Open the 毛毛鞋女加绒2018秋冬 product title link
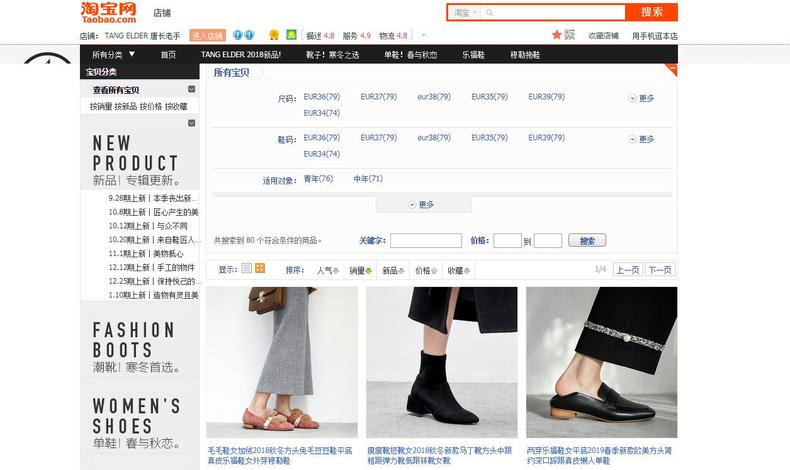 click(280, 455)
